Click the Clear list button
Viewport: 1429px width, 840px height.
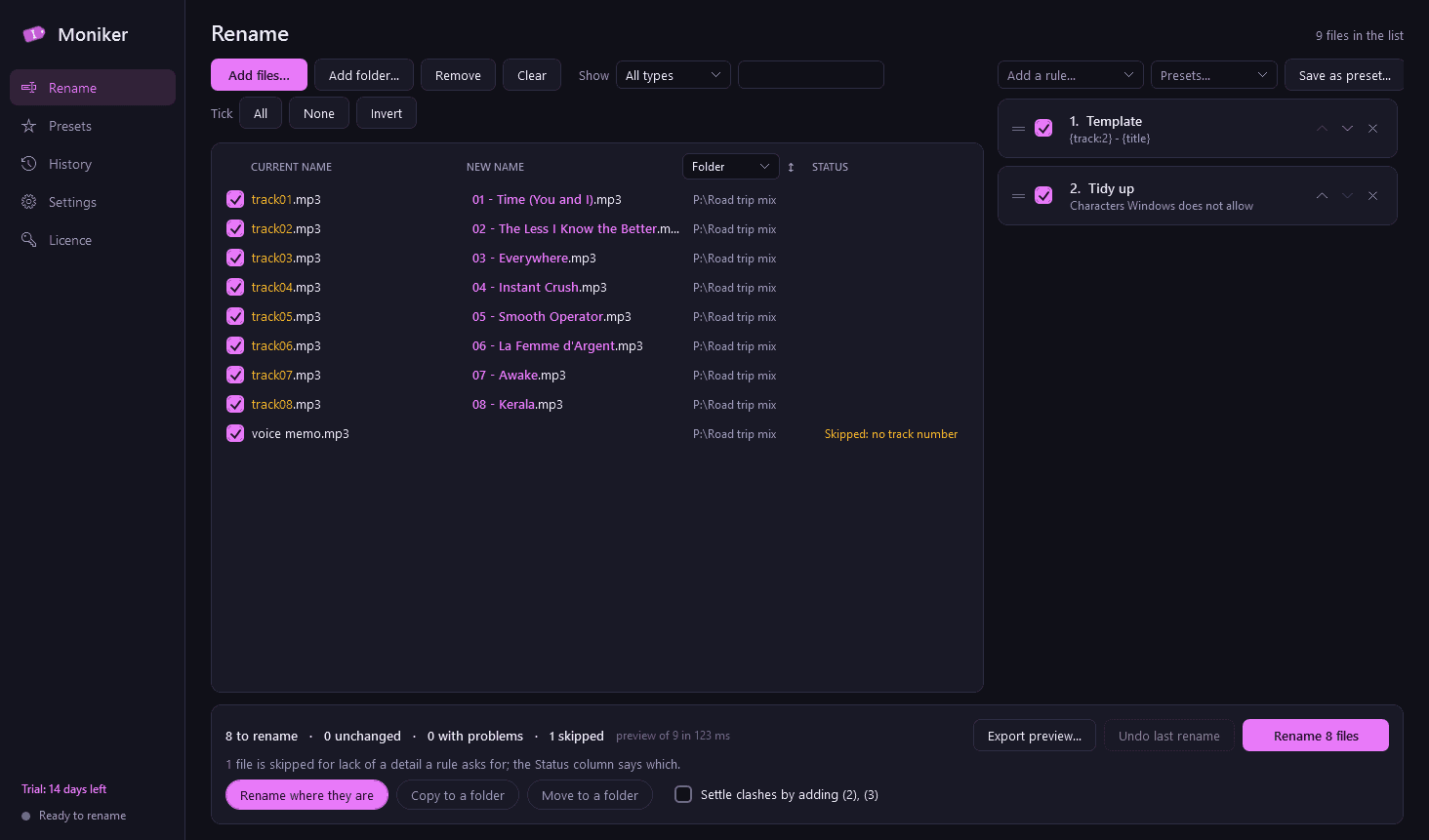532,75
